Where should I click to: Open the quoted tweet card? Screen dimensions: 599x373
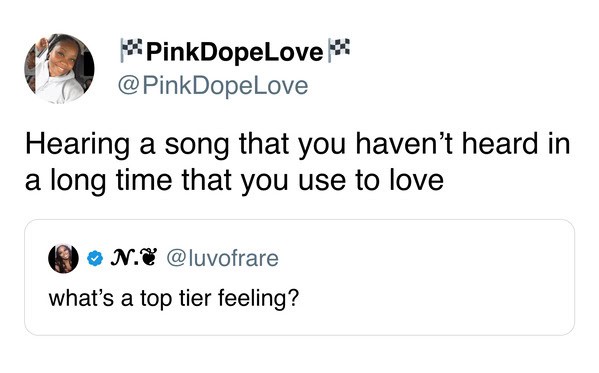click(300, 277)
